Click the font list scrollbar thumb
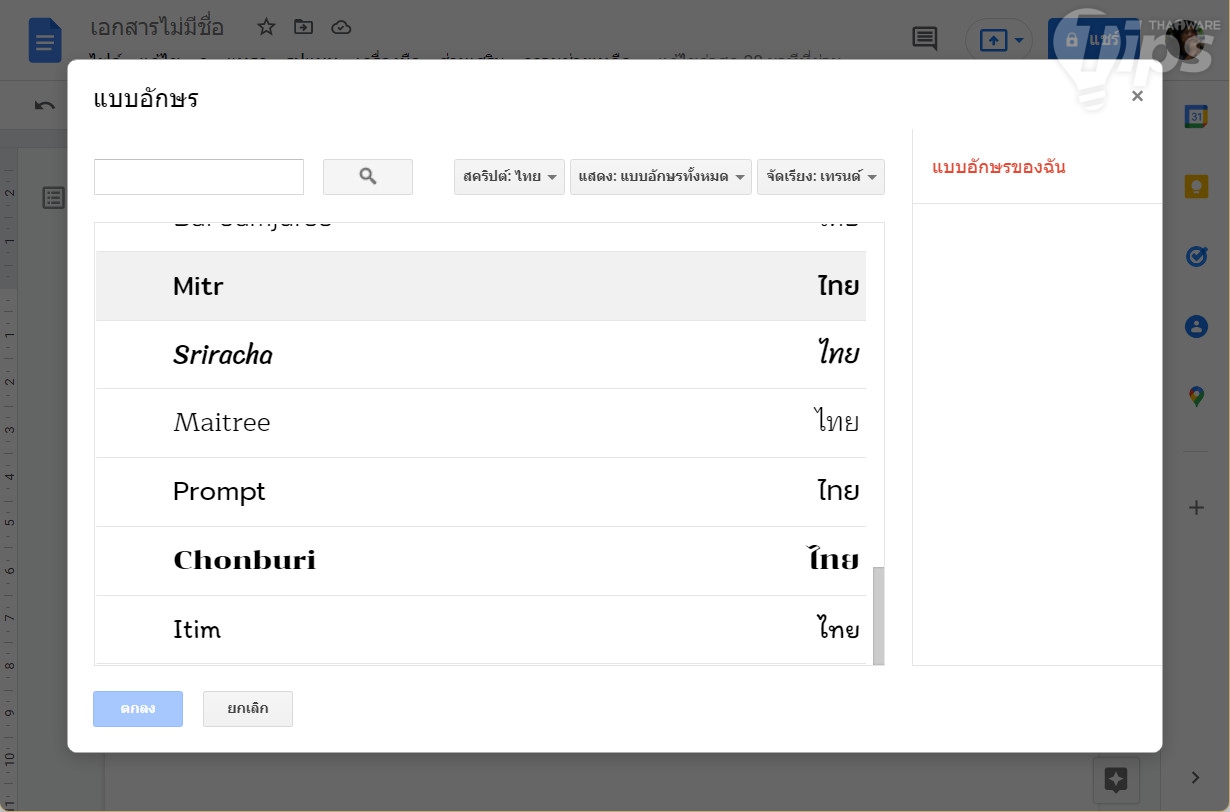 pos(879,614)
